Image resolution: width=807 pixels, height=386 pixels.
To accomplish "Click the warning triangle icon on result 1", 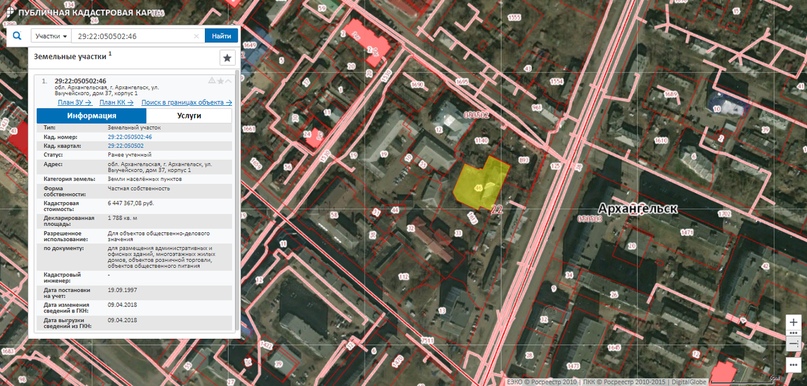I will [212, 81].
